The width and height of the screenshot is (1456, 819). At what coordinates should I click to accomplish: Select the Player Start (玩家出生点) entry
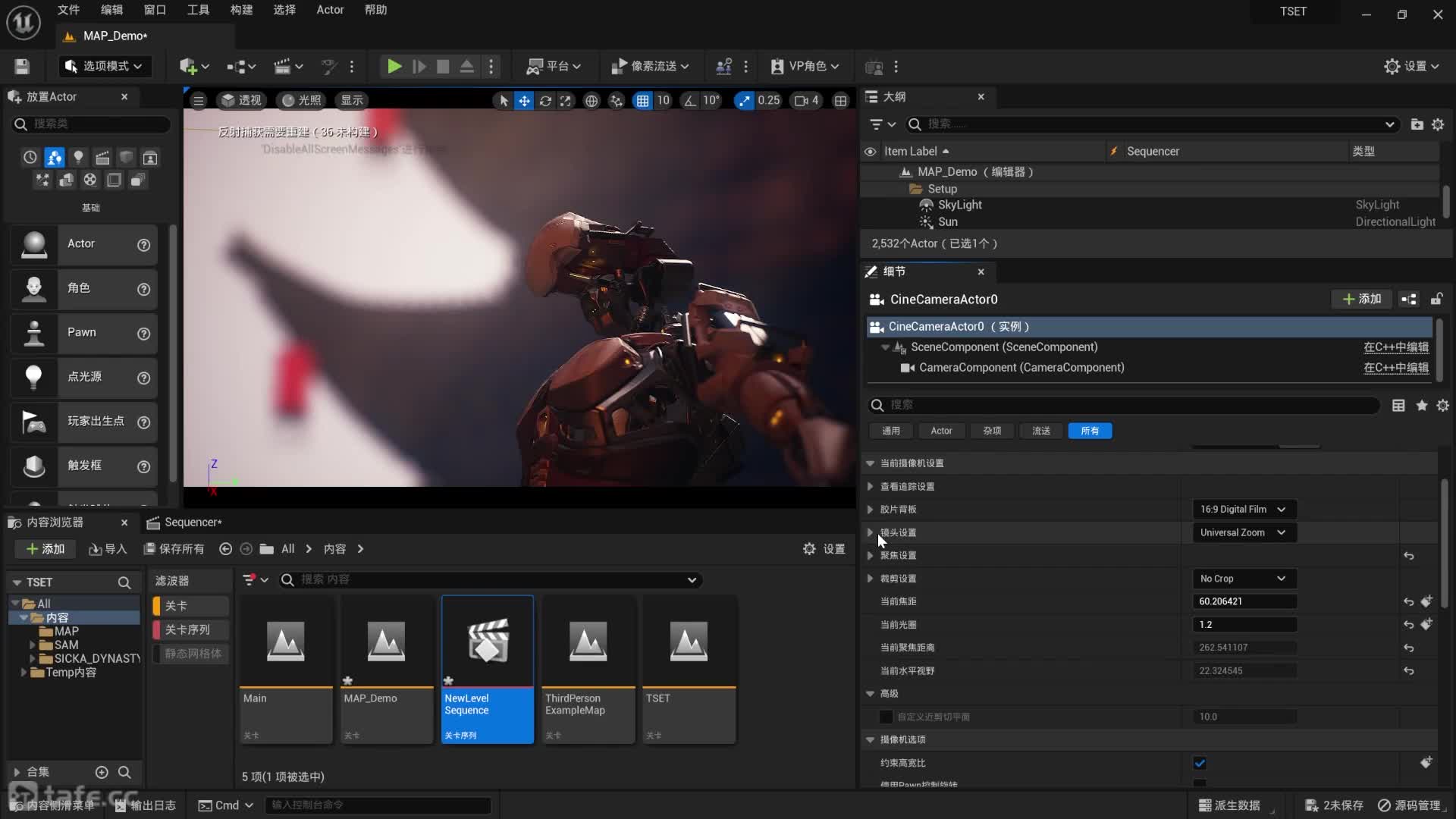(83, 422)
